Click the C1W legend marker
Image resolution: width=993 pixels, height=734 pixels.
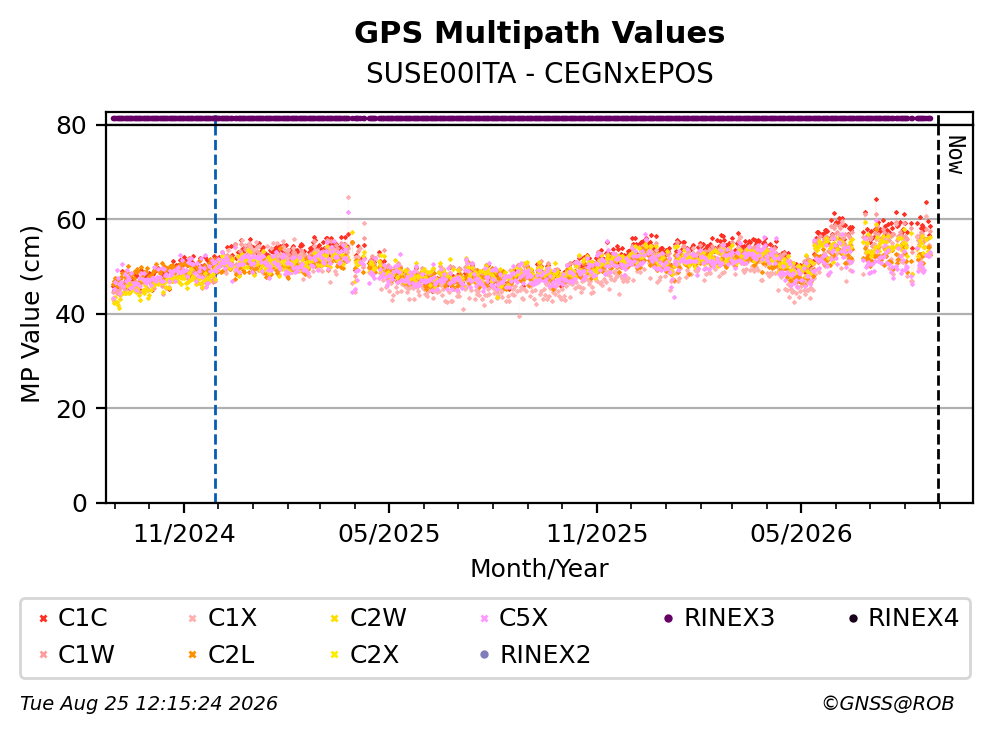pos(43,655)
